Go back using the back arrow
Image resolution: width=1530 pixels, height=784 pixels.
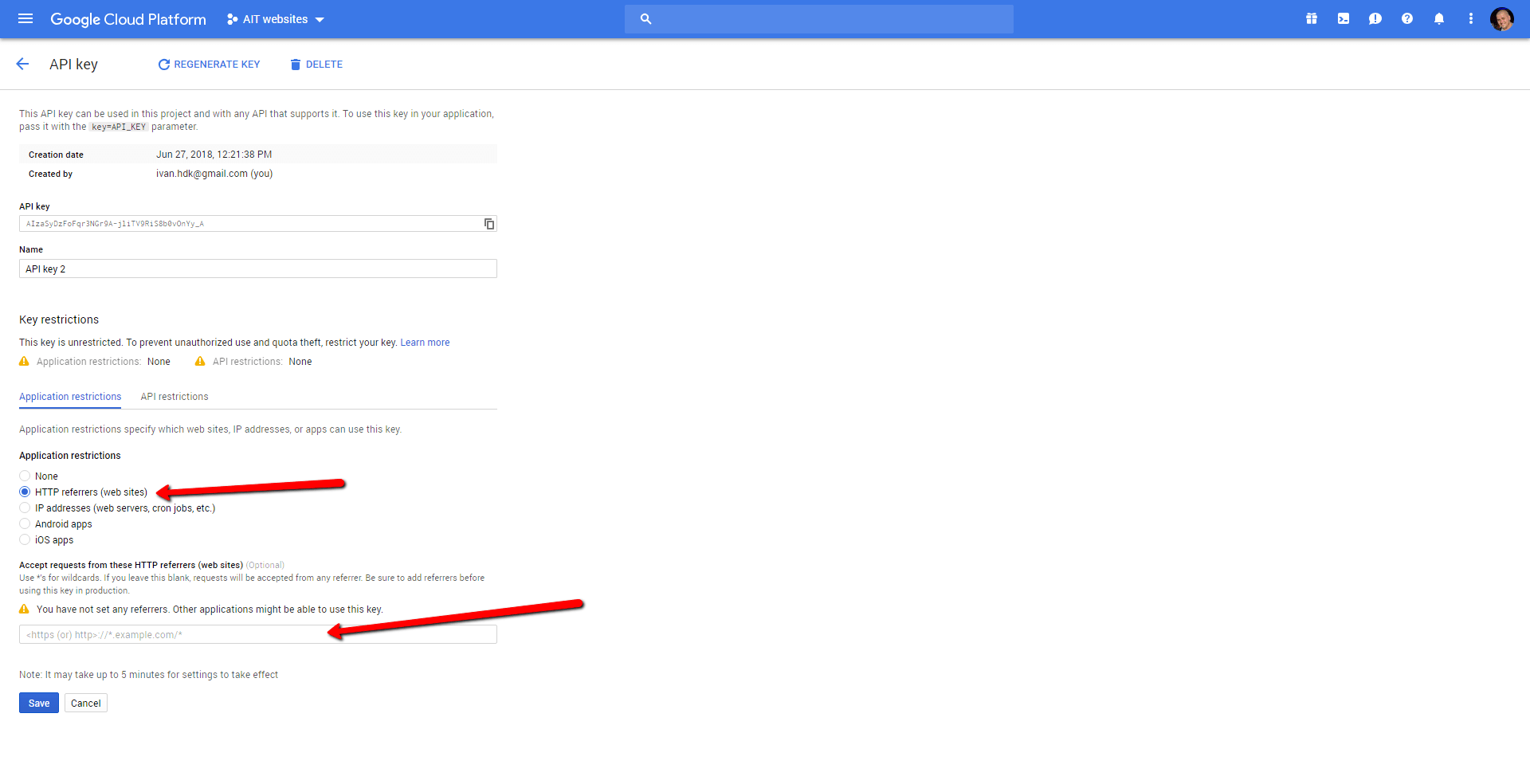pos(22,64)
